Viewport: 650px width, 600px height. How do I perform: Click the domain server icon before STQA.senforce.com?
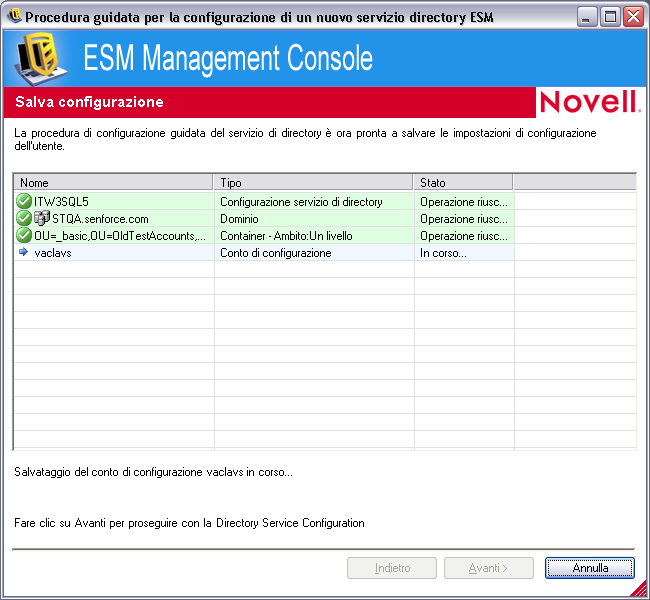42,218
